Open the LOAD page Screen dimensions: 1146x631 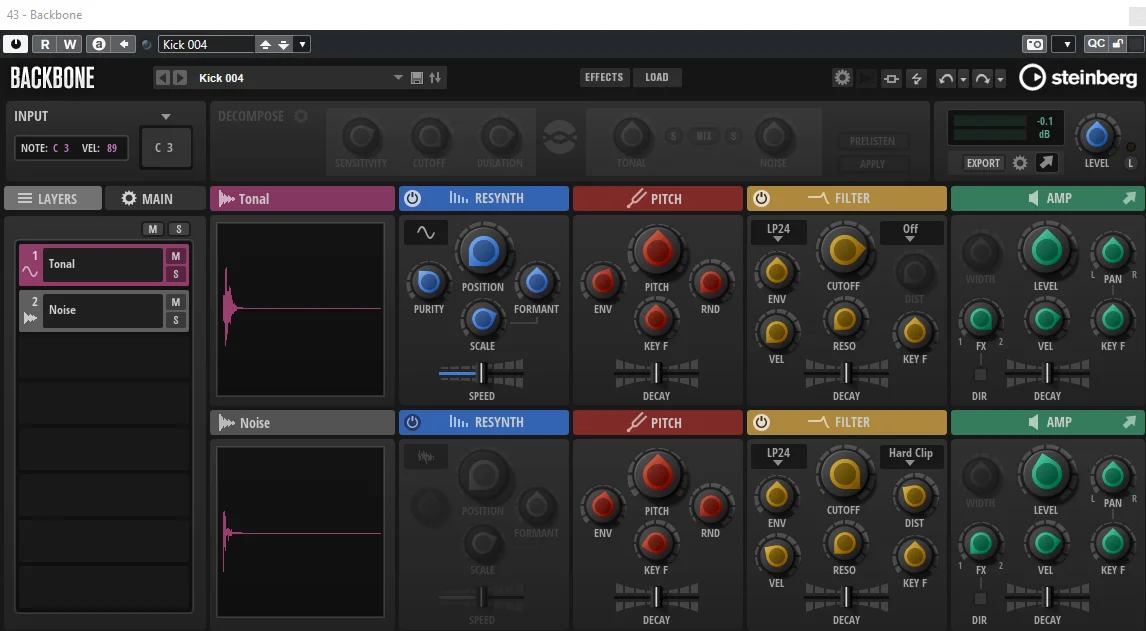pyautogui.click(x=656, y=78)
